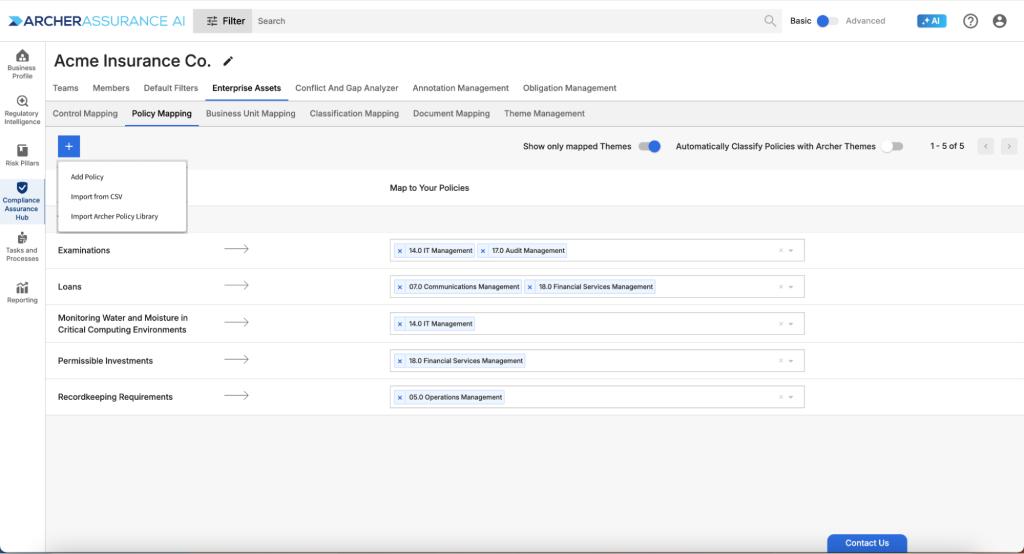Open Compliance Assurance Hub in sidebar
This screenshot has width=1024, height=554.
pyautogui.click(x=22, y=201)
